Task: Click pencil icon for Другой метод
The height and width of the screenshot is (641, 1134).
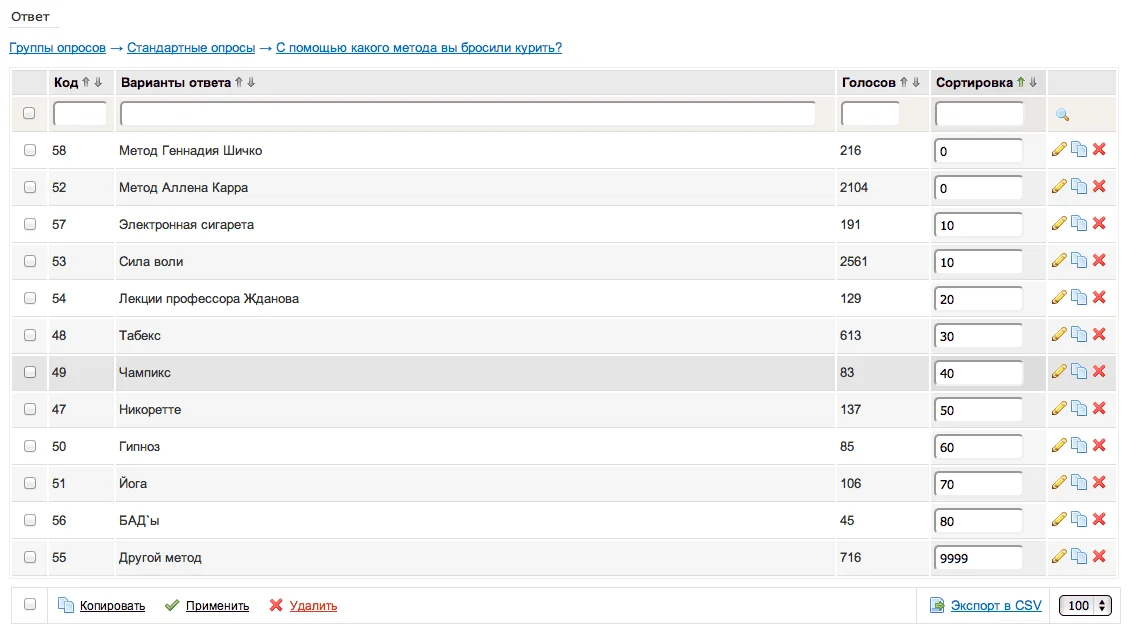Action: pos(1059,557)
